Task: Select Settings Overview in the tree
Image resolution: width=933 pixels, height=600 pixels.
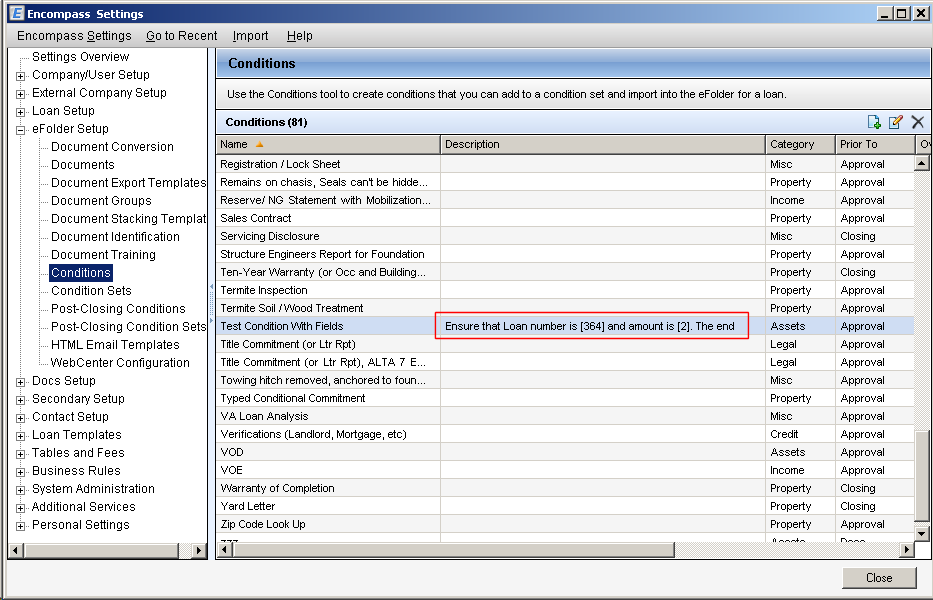Action: (80, 57)
